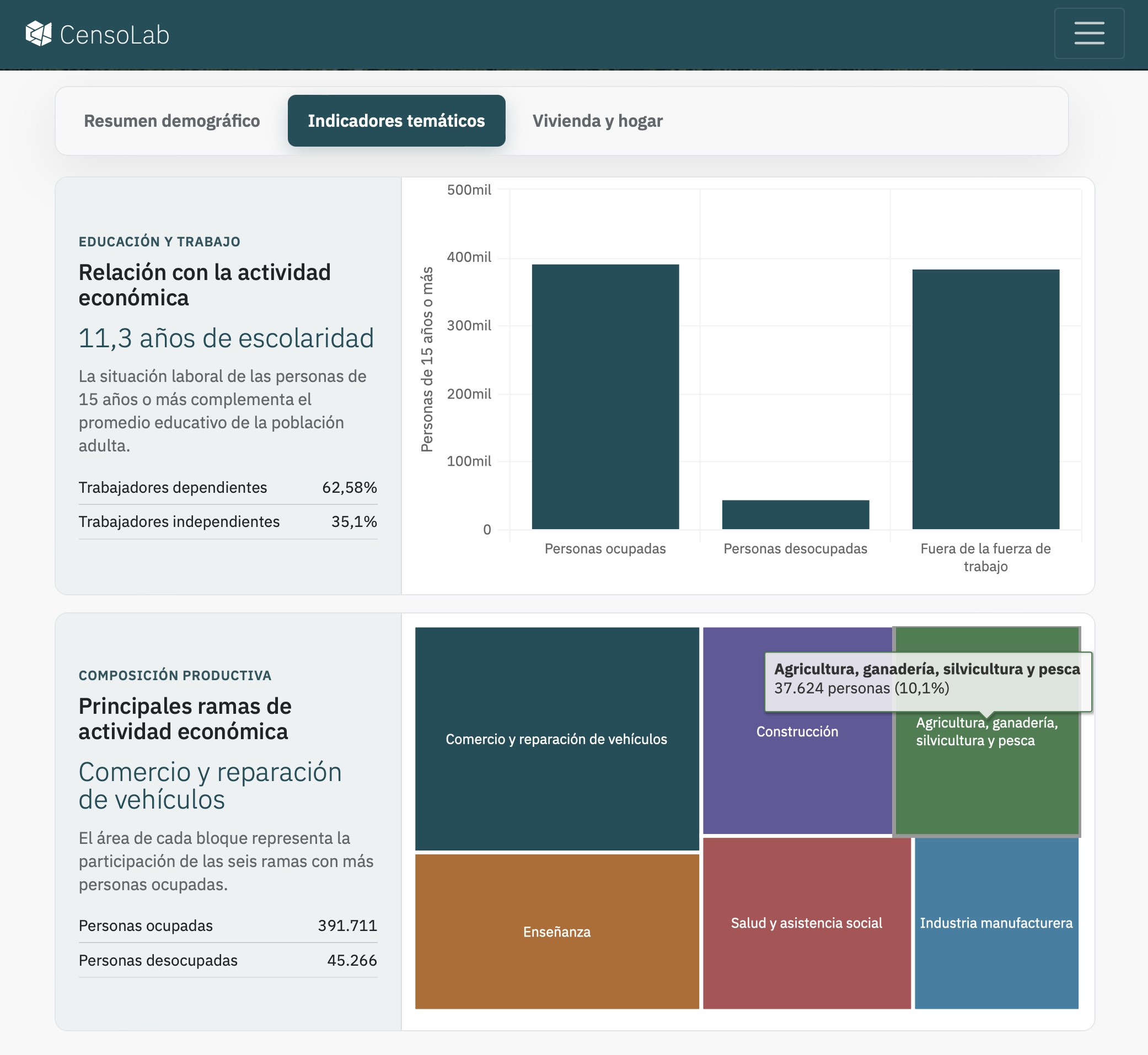Click the Salud y asistencia social block

click(807, 923)
